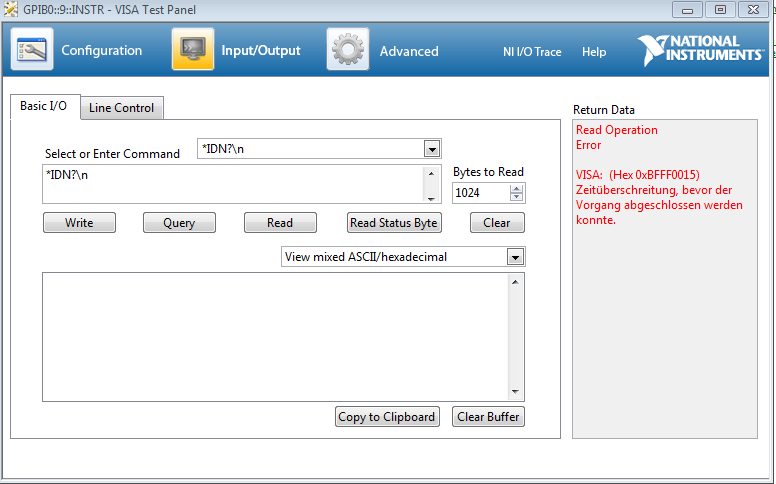Click Read Status Byte button
The height and width of the screenshot is (484, 776).
coord(394,223)
